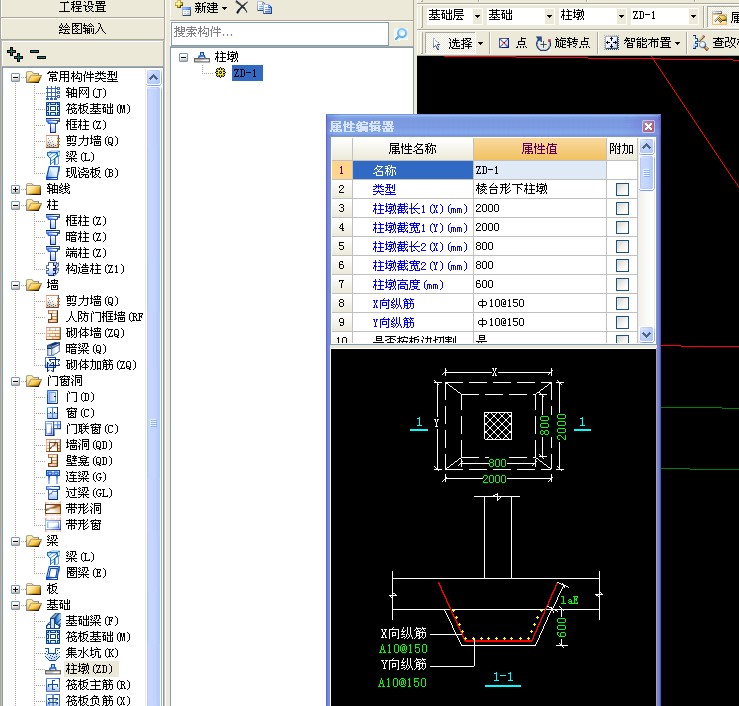The height and width of the screenshot is (706, 739).
Task: Click the 类型 property link
Action: 384,189
